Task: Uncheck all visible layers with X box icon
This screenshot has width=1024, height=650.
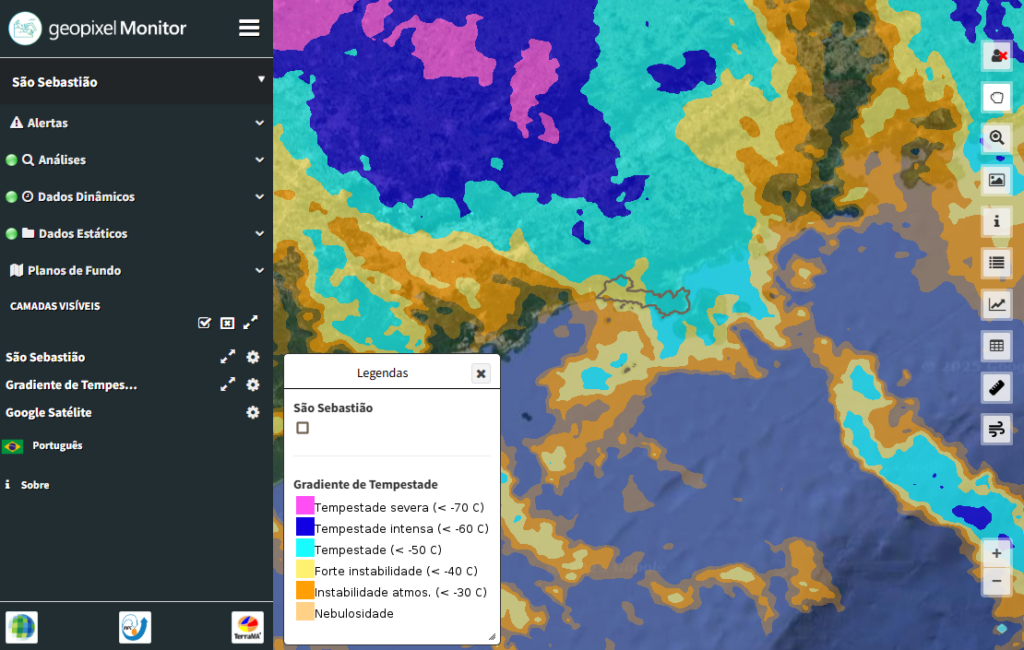Action: [x=227, y=323]
